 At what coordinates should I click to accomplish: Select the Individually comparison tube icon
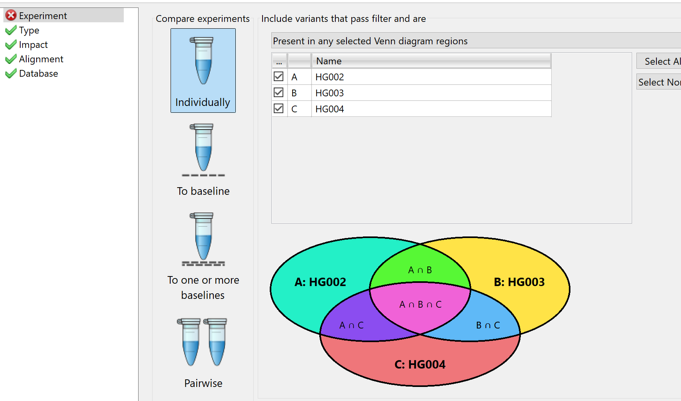pos(202,60)
